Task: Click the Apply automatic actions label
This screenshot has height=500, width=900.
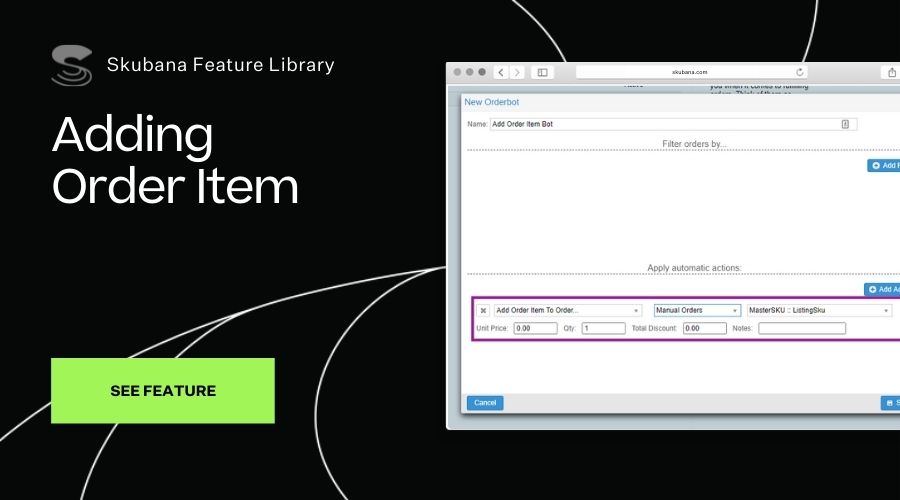Action: [x=694, y=268]
